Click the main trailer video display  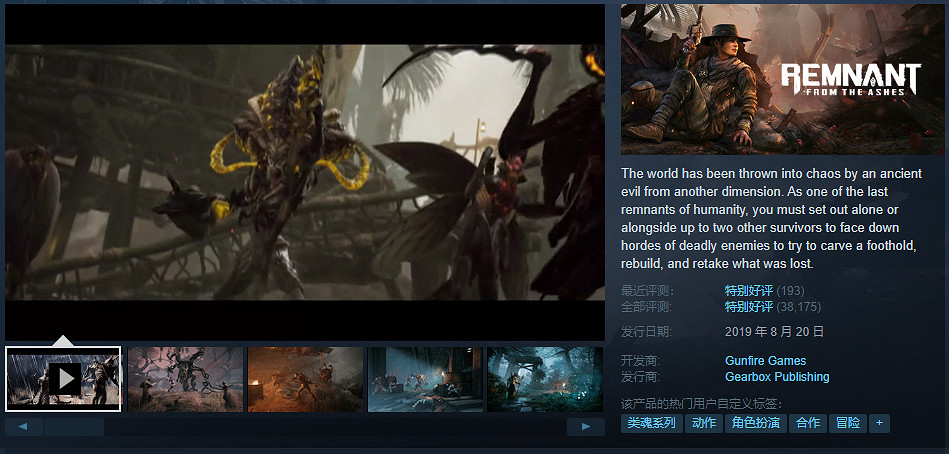[x=305, y=172]
